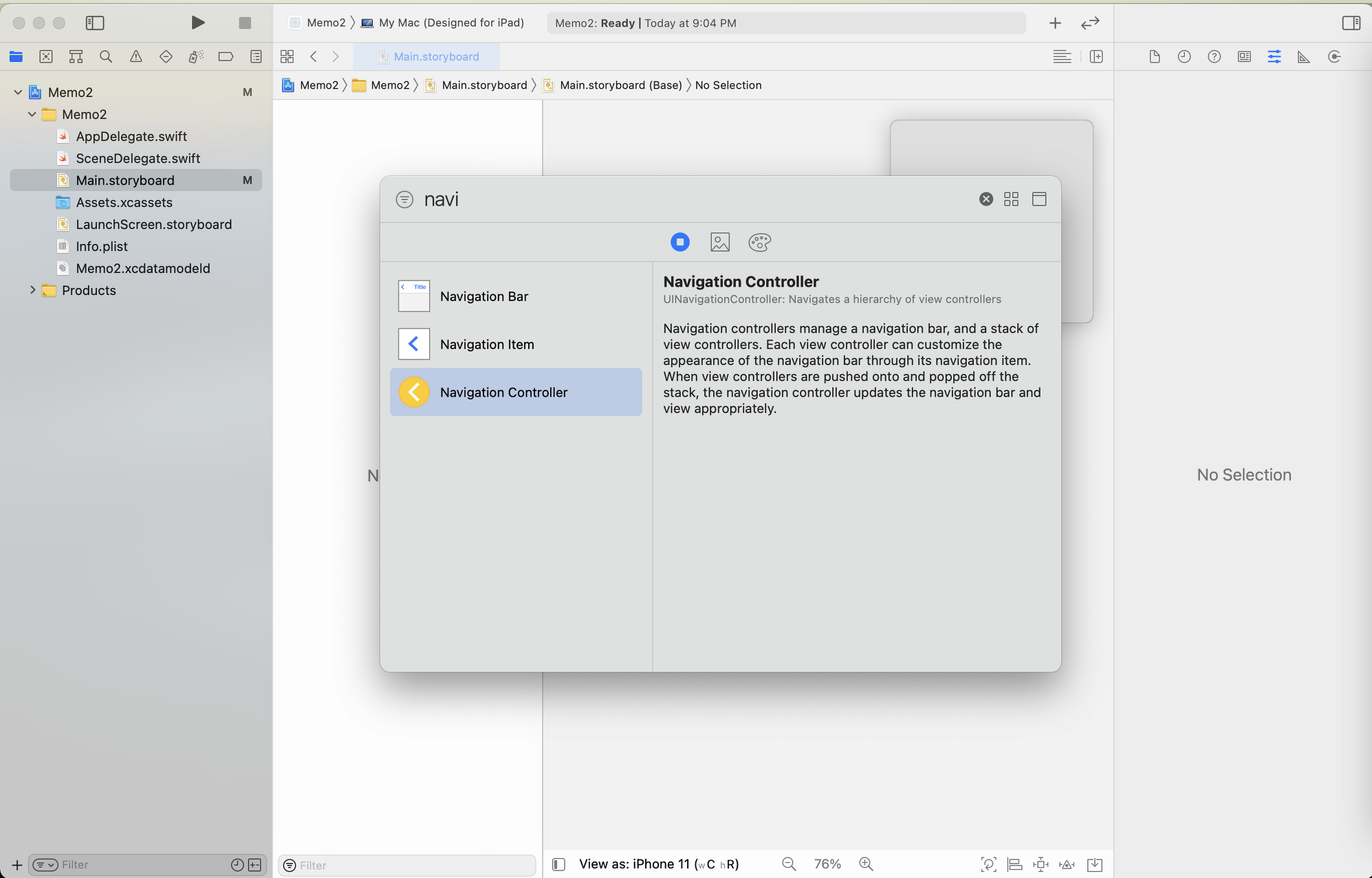
Task: Clear the navi search field
Action: pos(986,199)
